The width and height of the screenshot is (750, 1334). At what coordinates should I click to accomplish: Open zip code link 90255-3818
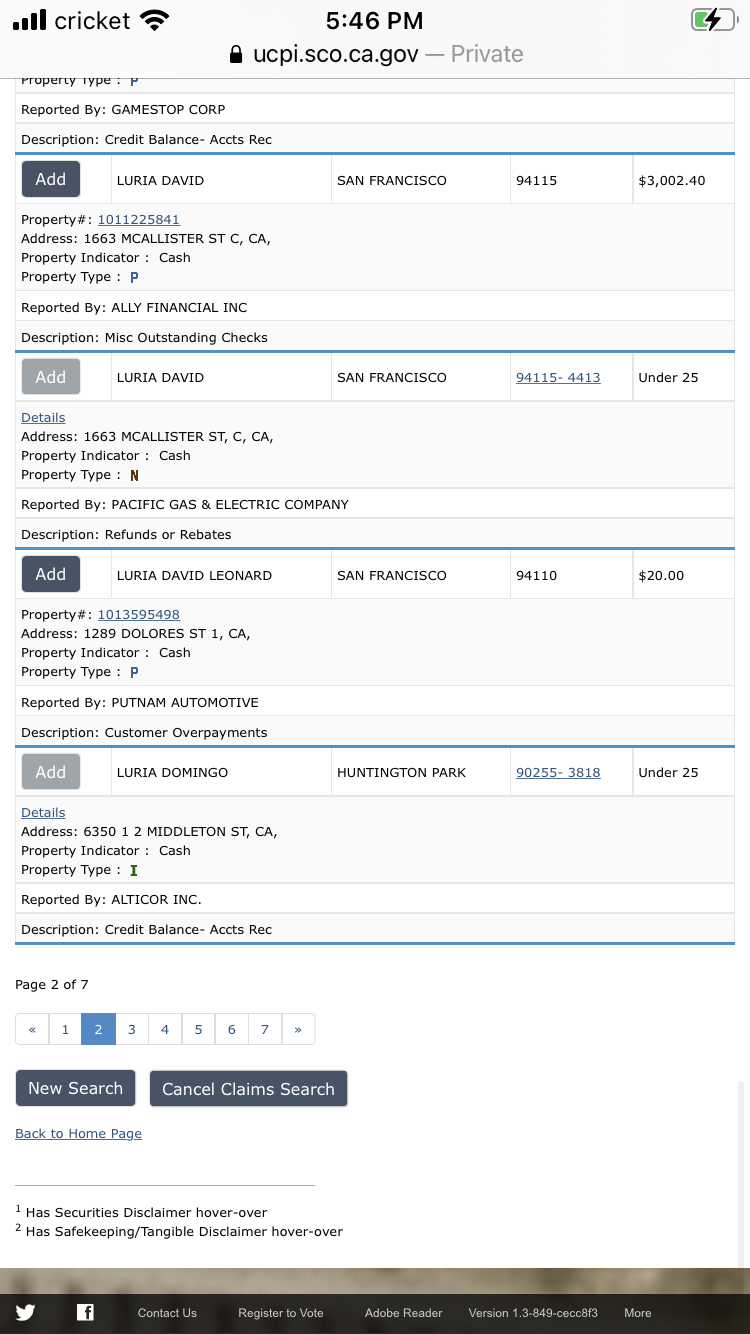point(558,772)
